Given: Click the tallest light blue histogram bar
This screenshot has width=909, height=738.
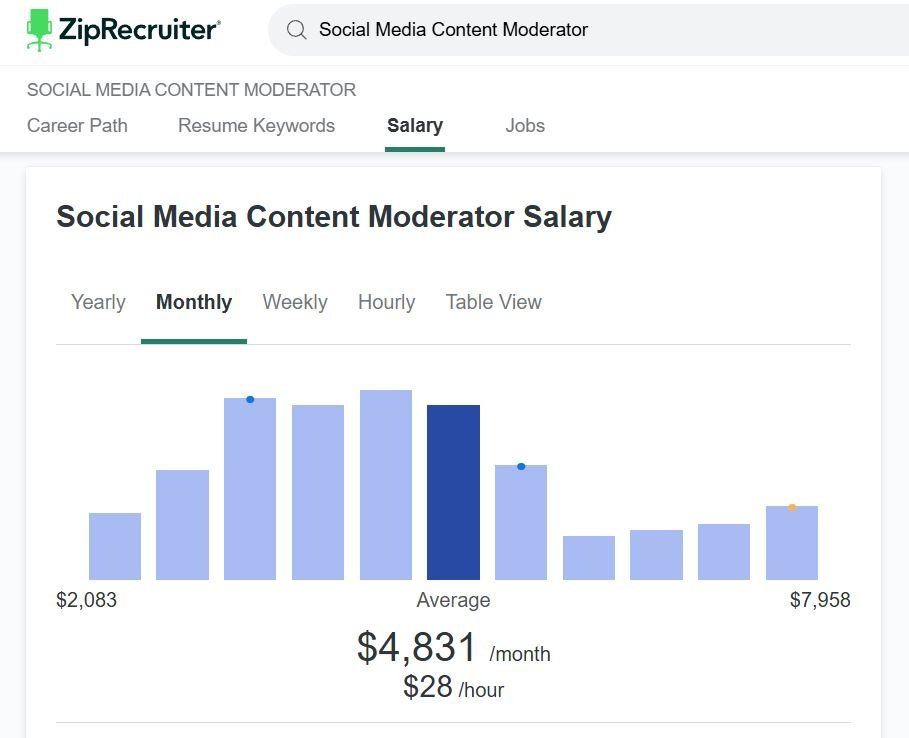Looking at the screenshot, I should [x=386, y=485].
